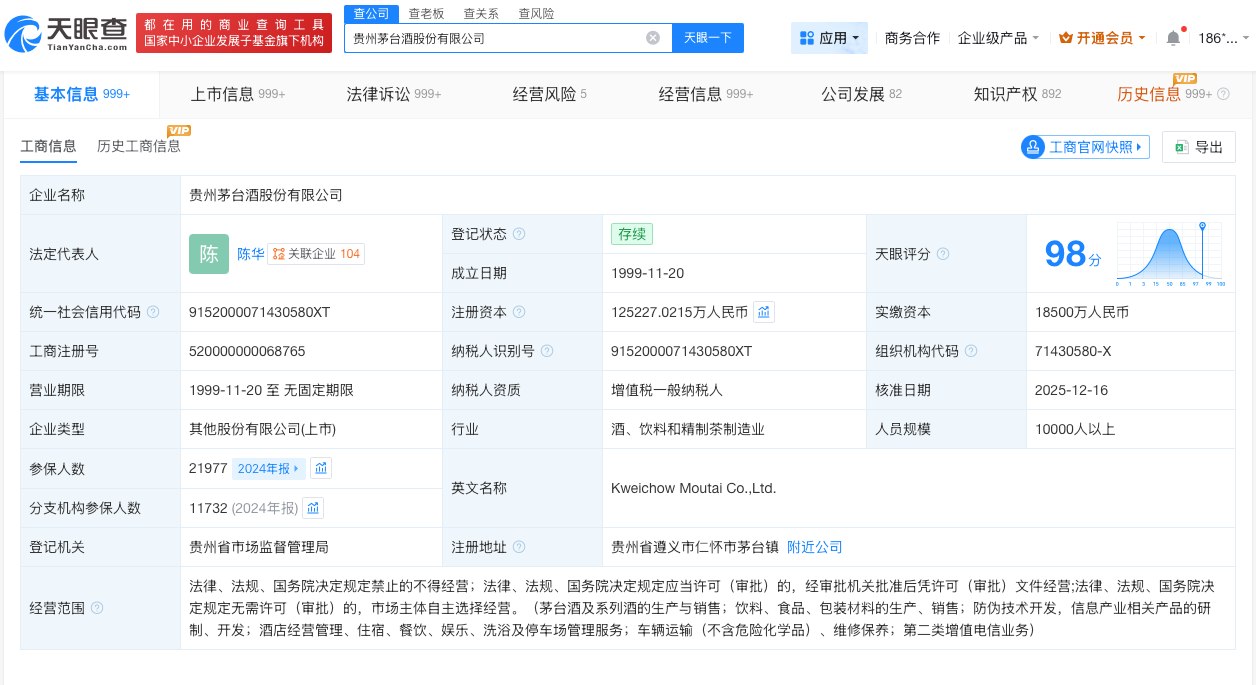
Task: Open the chart icon next to 参保人数 21977
Action: (x=321, y=468)
